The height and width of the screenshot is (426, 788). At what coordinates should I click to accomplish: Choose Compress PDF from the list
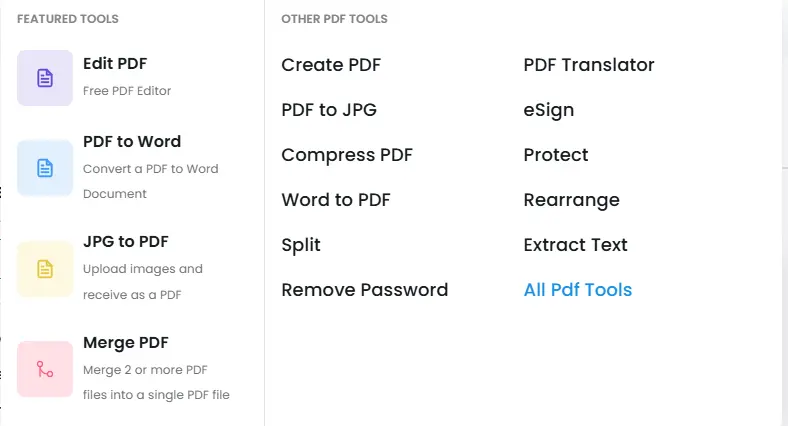347,155
